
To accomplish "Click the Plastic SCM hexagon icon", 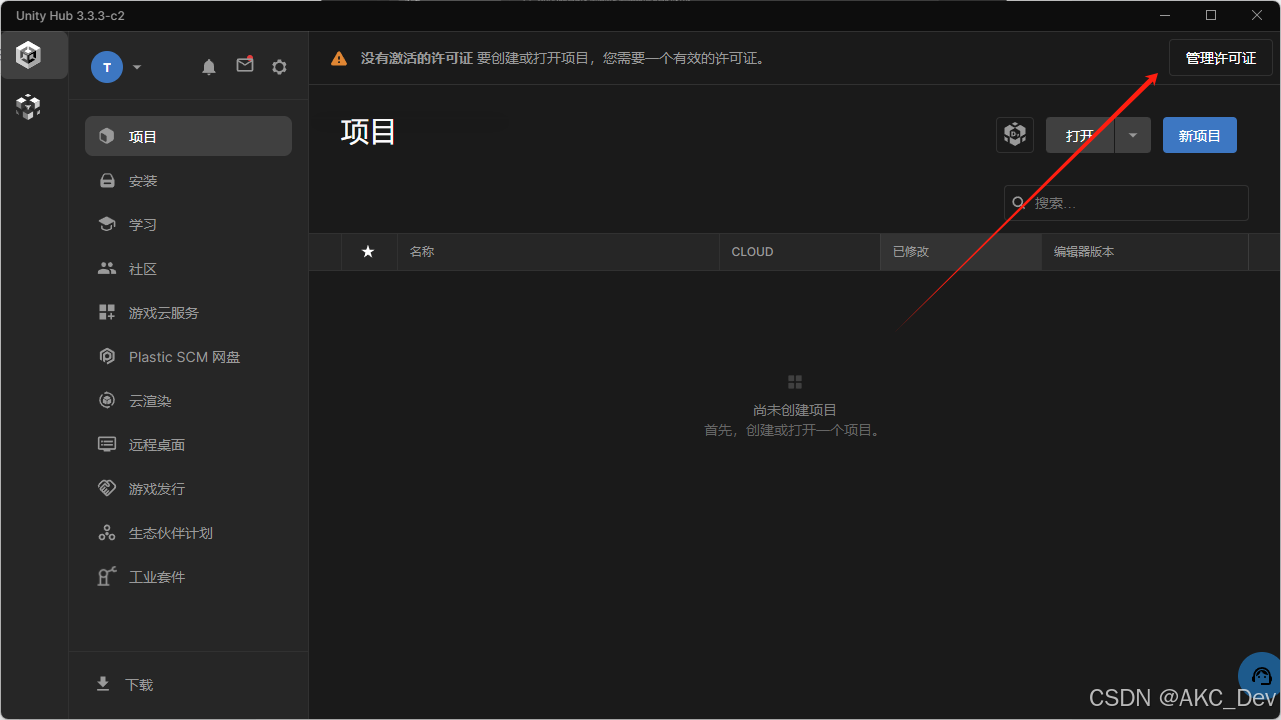I will pos(107,357).
